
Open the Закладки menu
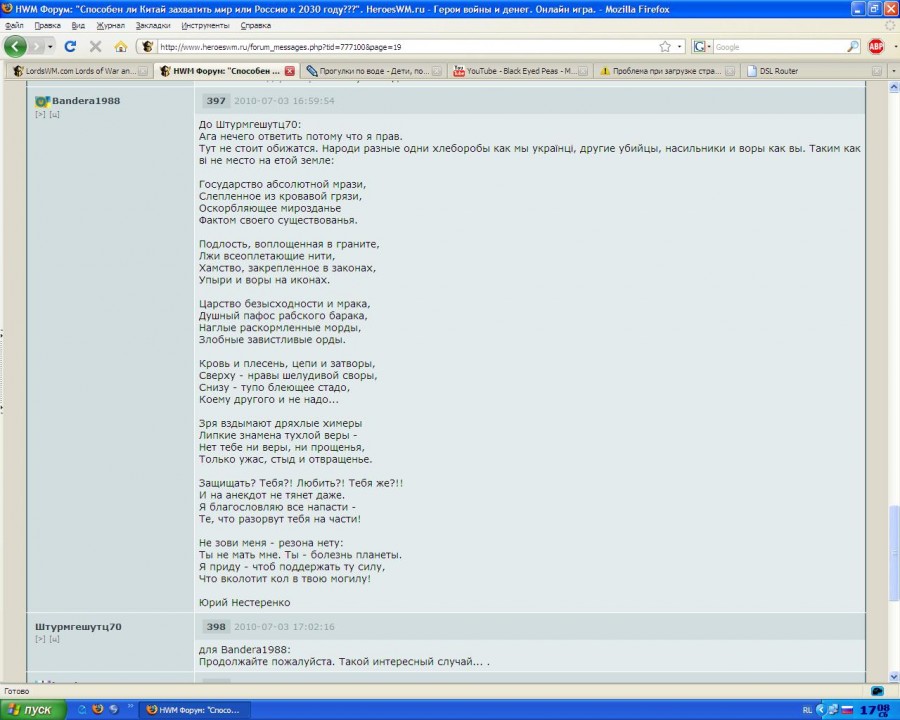[x=153, y=25]
